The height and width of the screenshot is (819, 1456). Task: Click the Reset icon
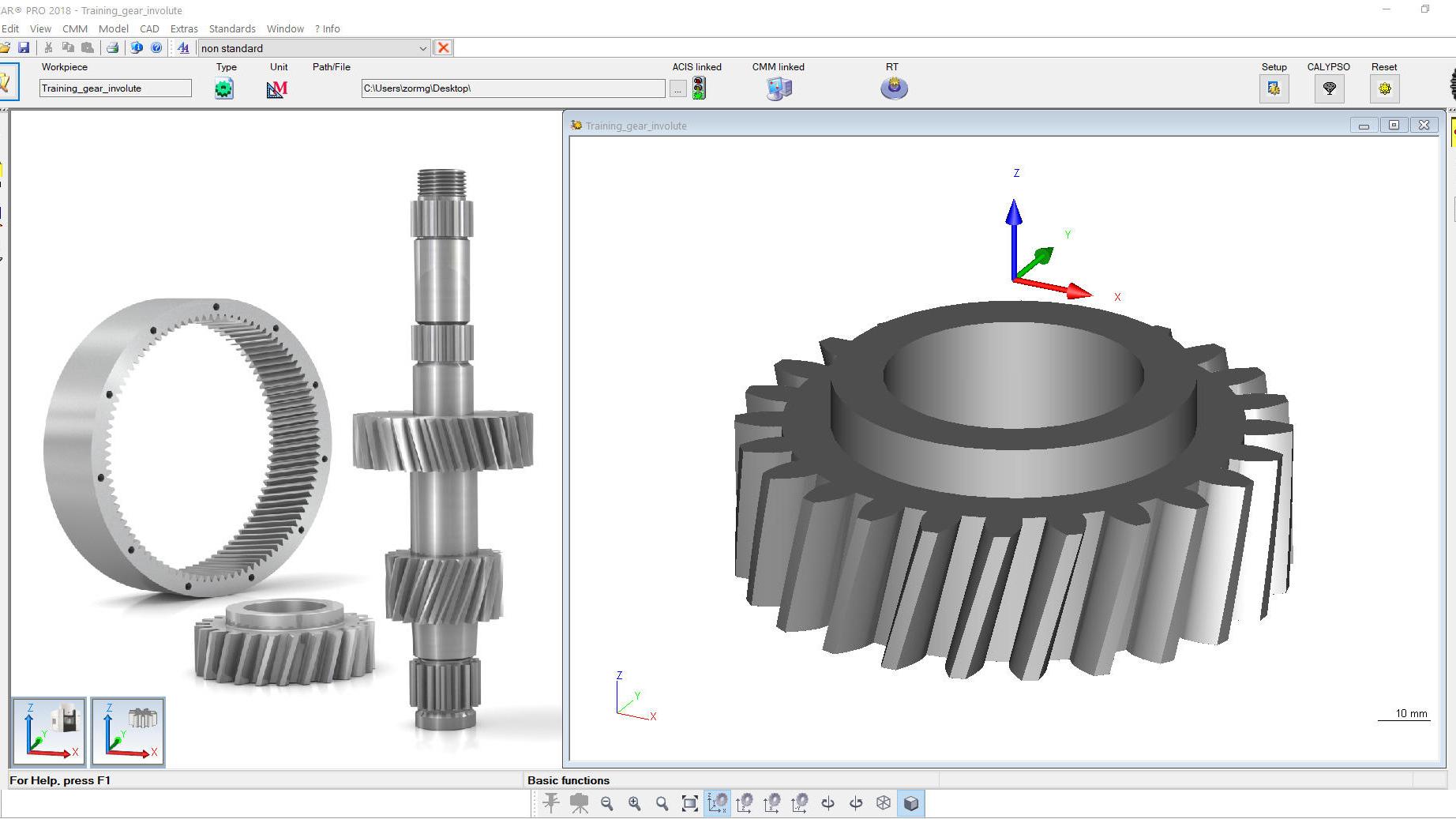(x=1384, y=88)
